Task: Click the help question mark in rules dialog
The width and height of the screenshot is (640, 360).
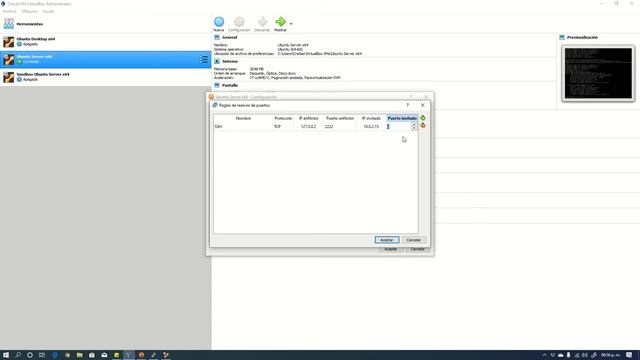Action: point(407,105)
